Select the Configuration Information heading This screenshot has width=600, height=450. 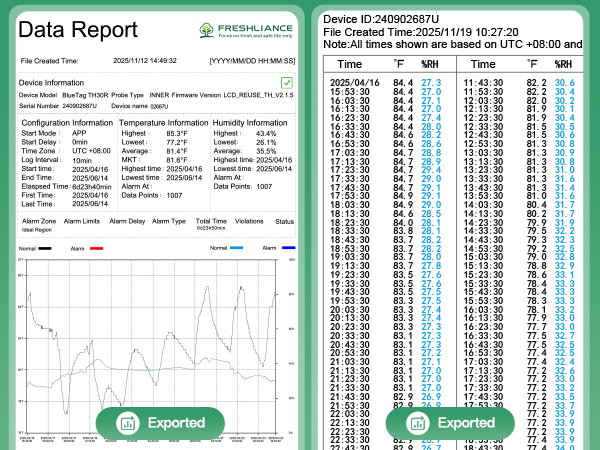point(67,122)
